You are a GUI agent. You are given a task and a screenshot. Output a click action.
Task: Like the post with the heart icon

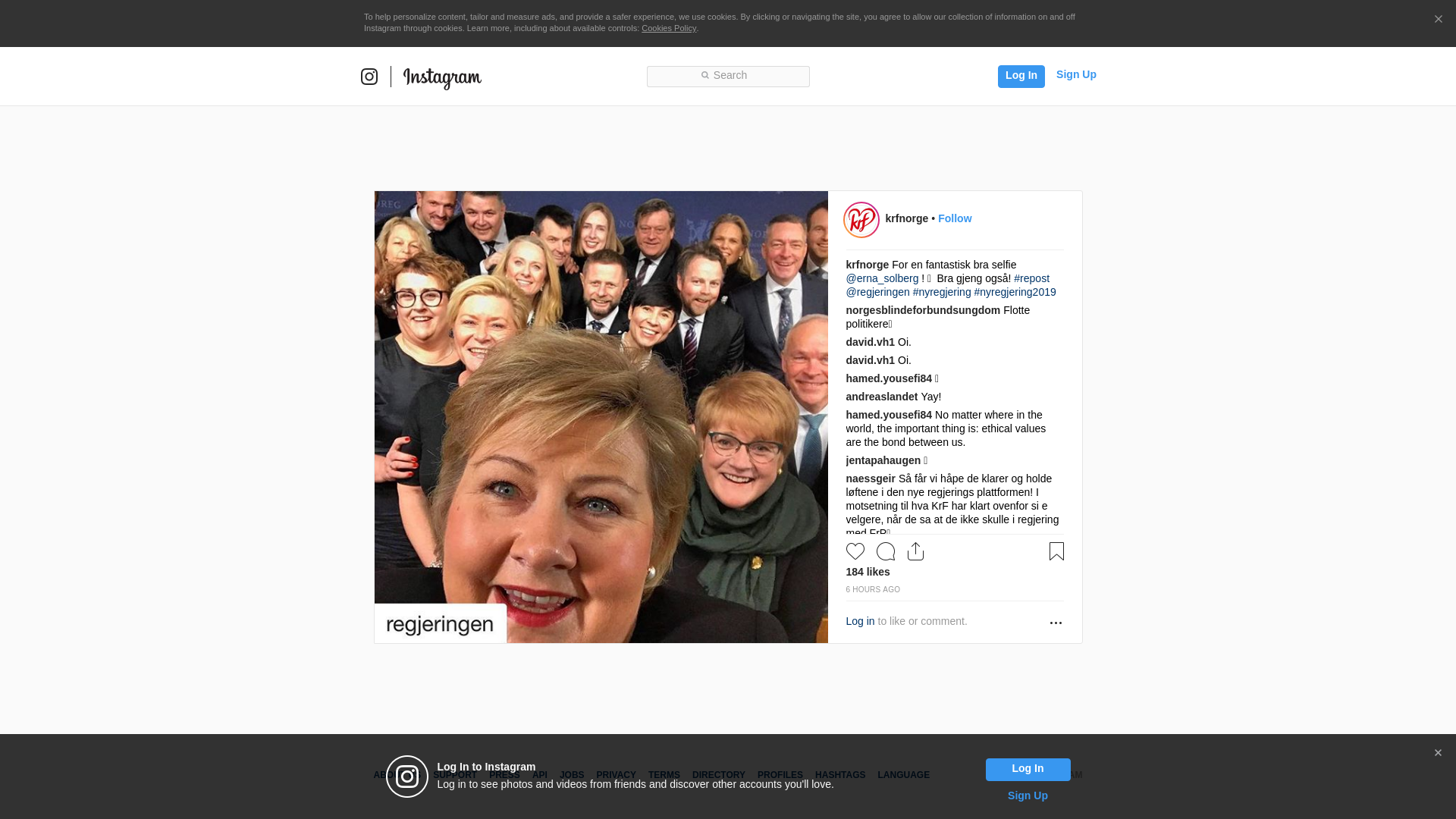click(855, 551)
